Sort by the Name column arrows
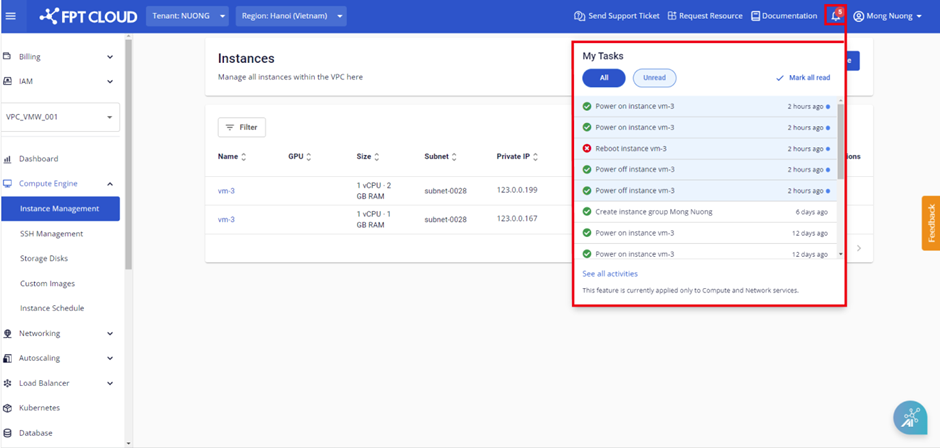This screenshot has width=940, height=448. coord(244,157)
